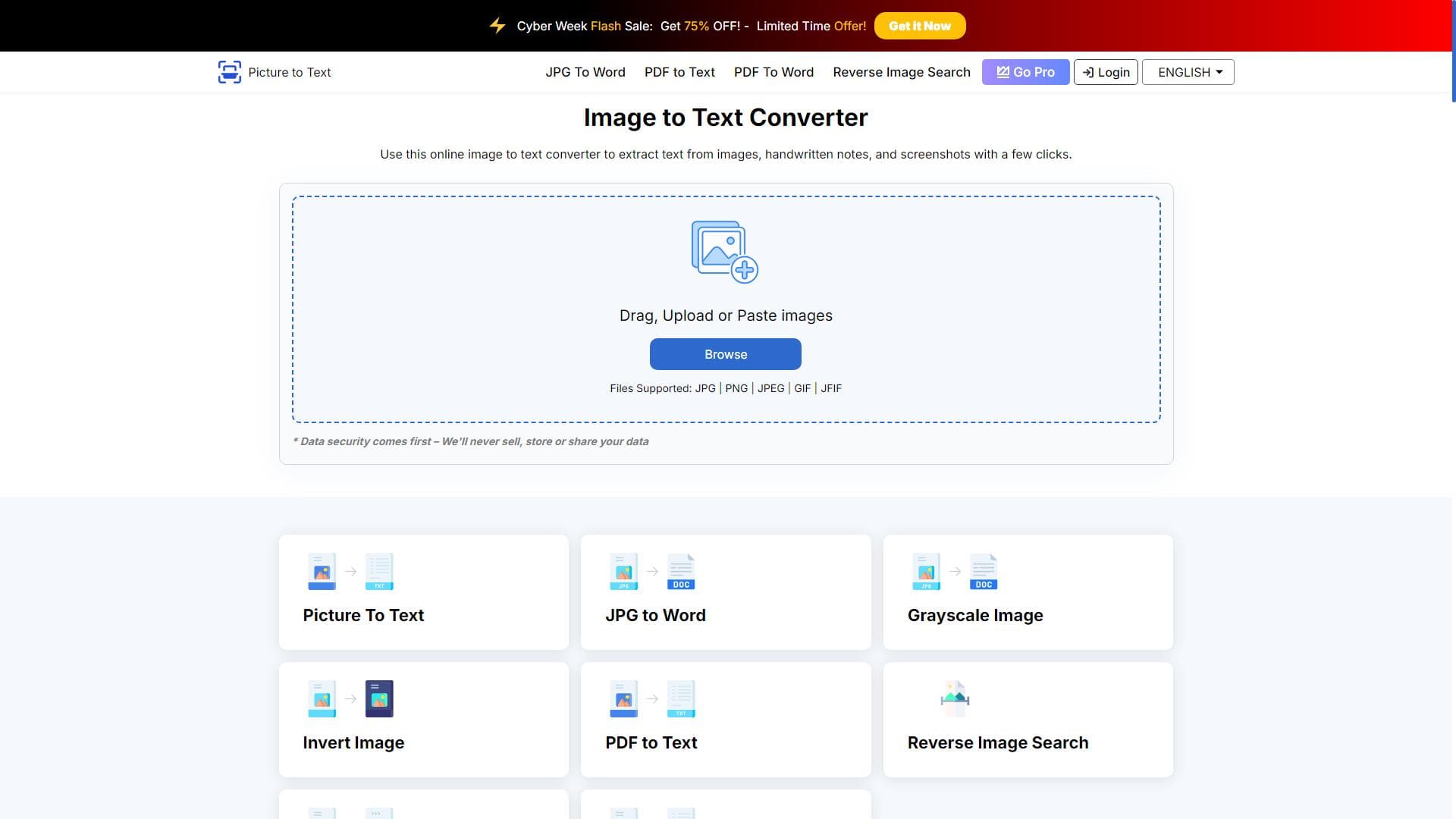Open the ENGLISH language dropdown
1456x819 pixels.
[1188, 72]
